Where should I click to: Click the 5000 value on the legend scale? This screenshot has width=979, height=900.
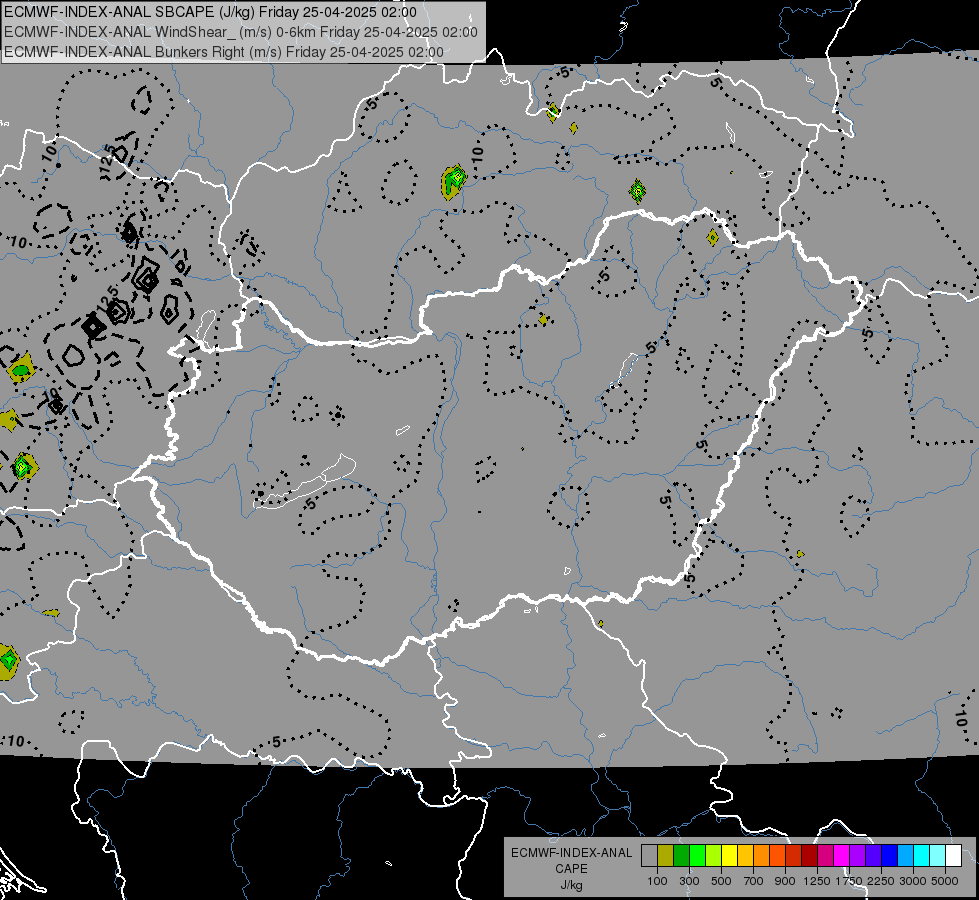(945, 881)
